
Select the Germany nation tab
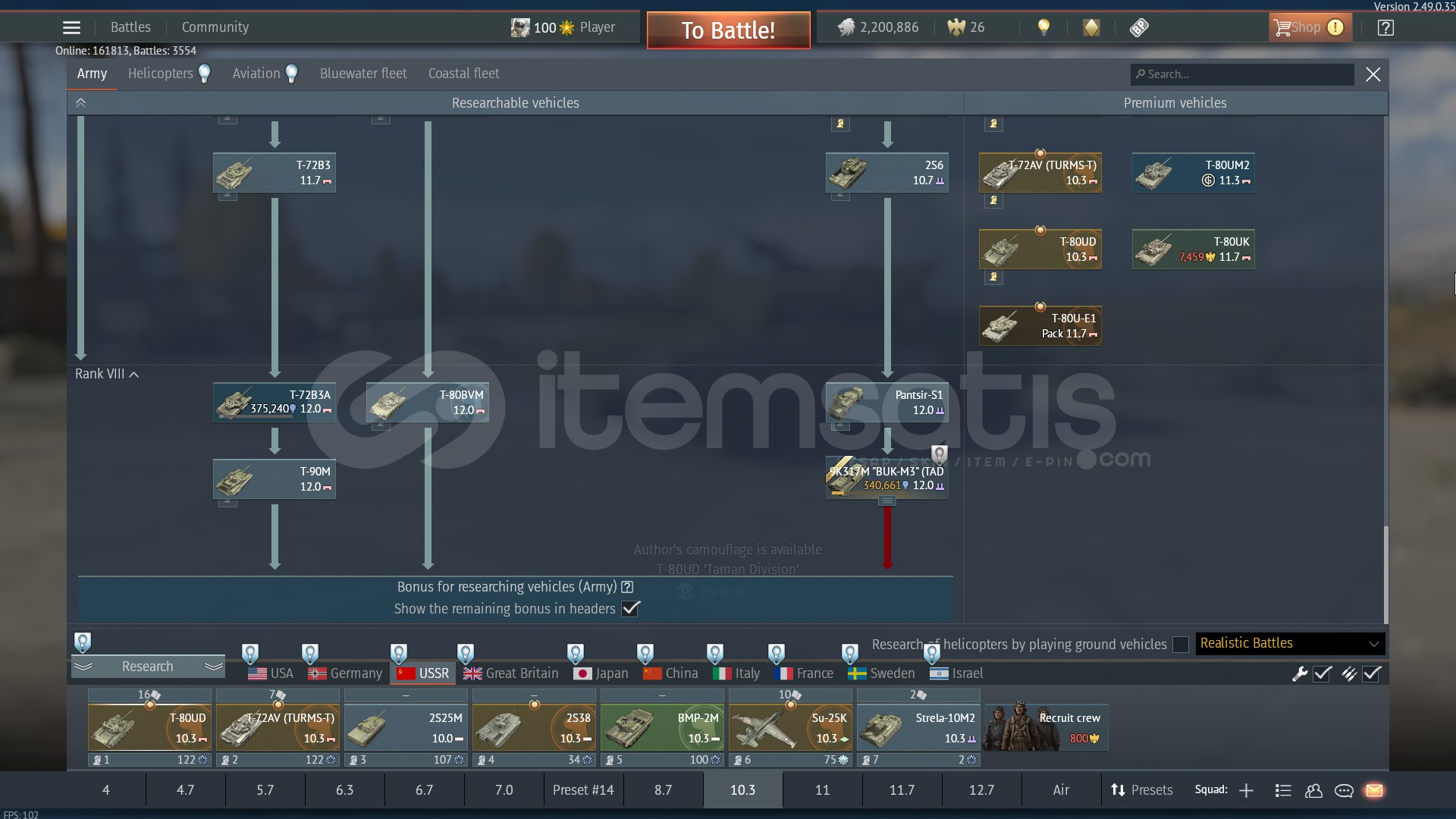coord(346,673)
